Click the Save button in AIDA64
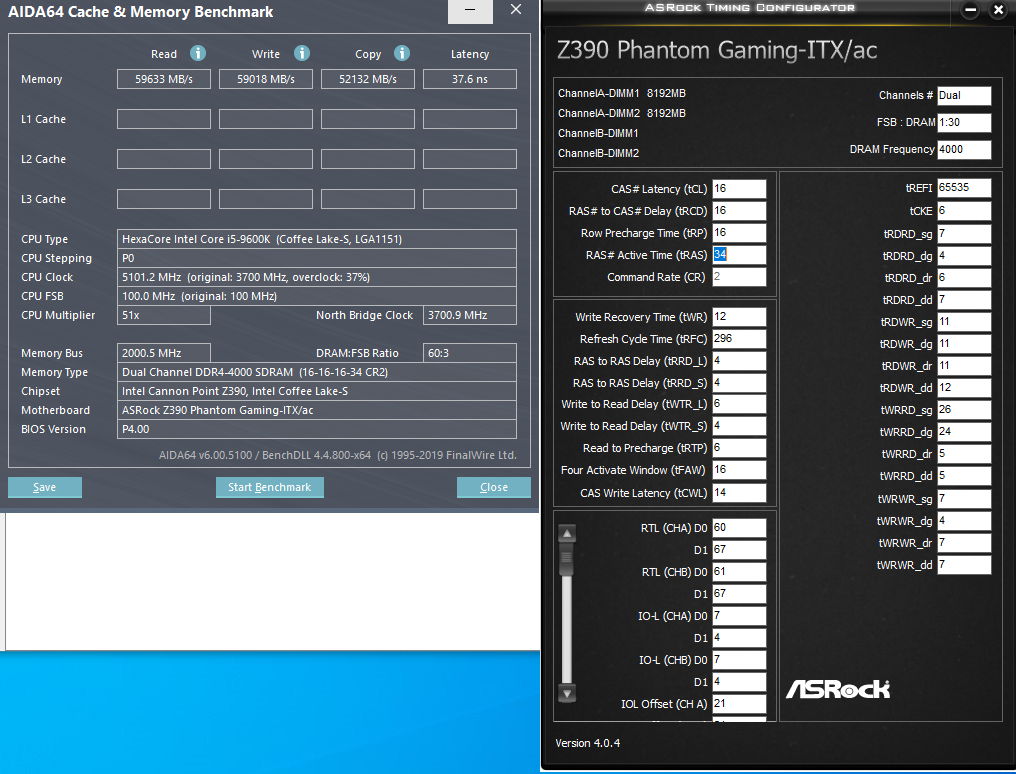This screenshot has height=774, width=1016. point(45,487)
